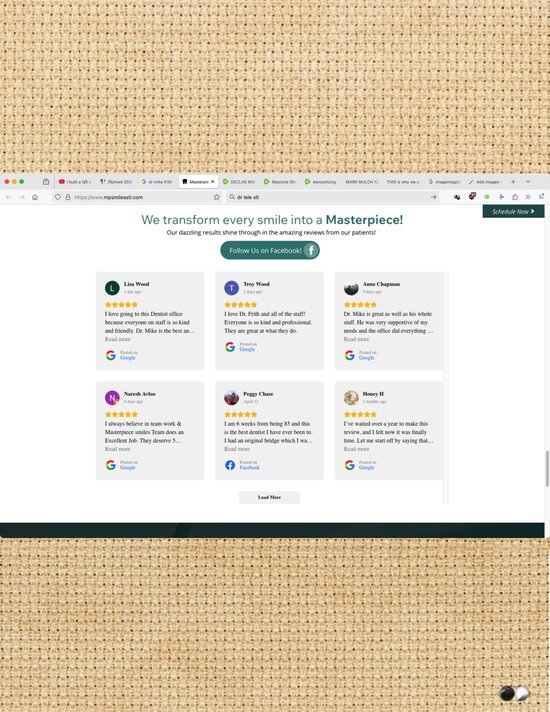Image resolution: width=550 pixels, height=712 pixels.
Task: Close the Masterpiece tab
Action: coord(213,182)
